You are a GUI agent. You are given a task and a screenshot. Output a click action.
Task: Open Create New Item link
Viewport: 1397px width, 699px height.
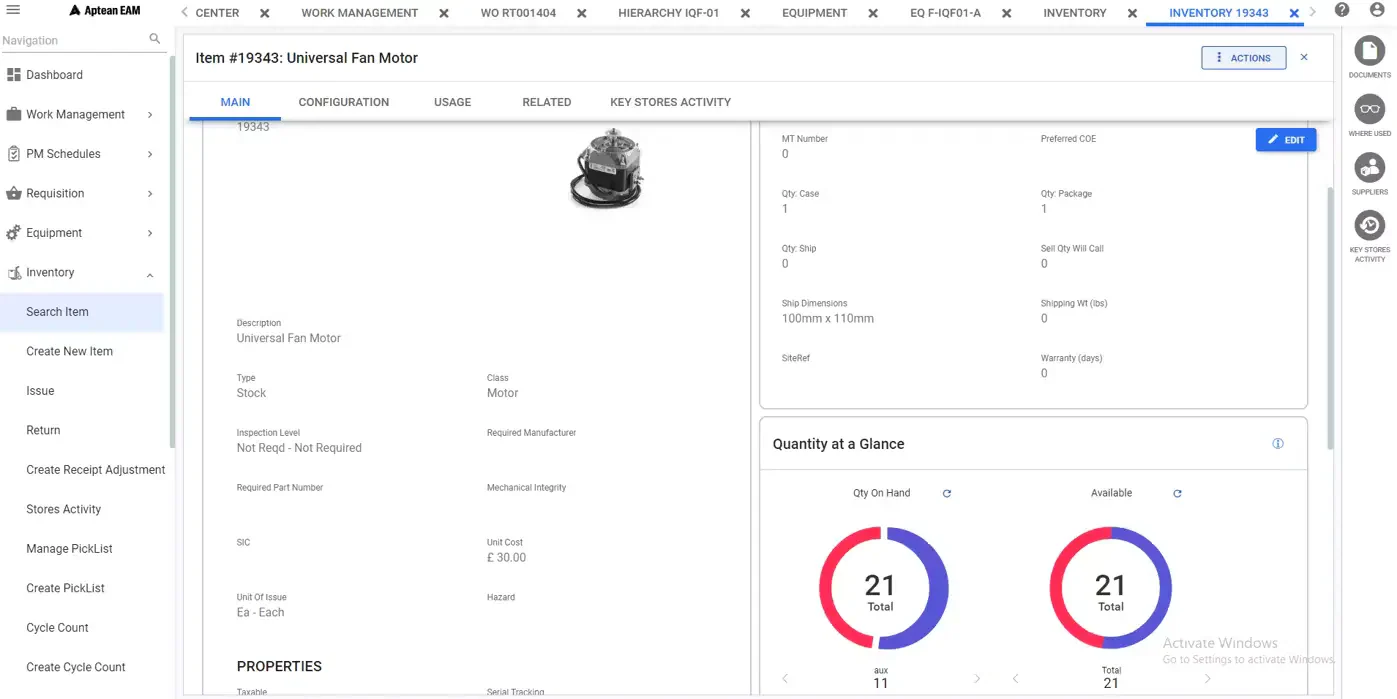69,351
